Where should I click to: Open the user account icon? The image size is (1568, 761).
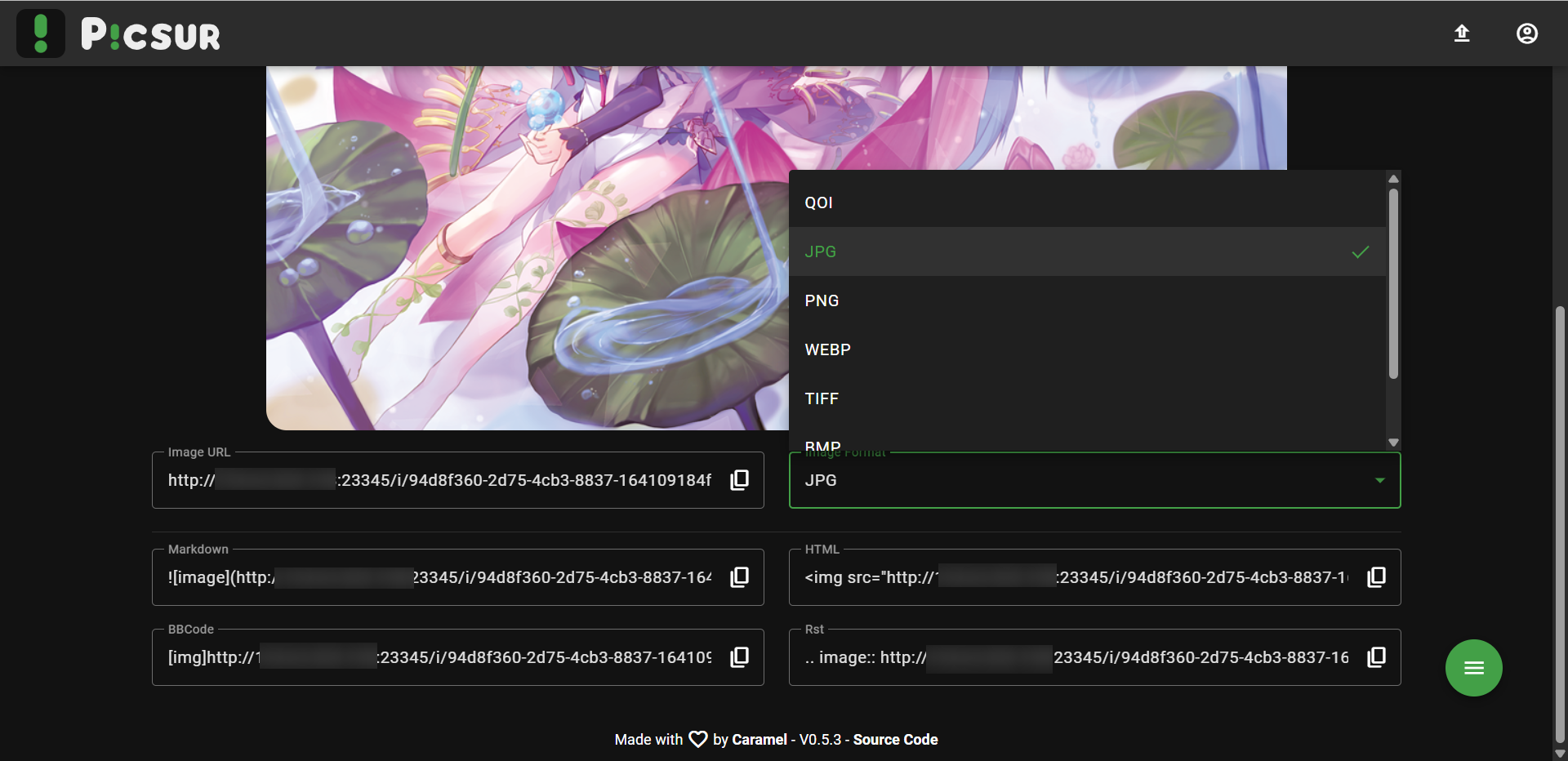[1526, 33]
